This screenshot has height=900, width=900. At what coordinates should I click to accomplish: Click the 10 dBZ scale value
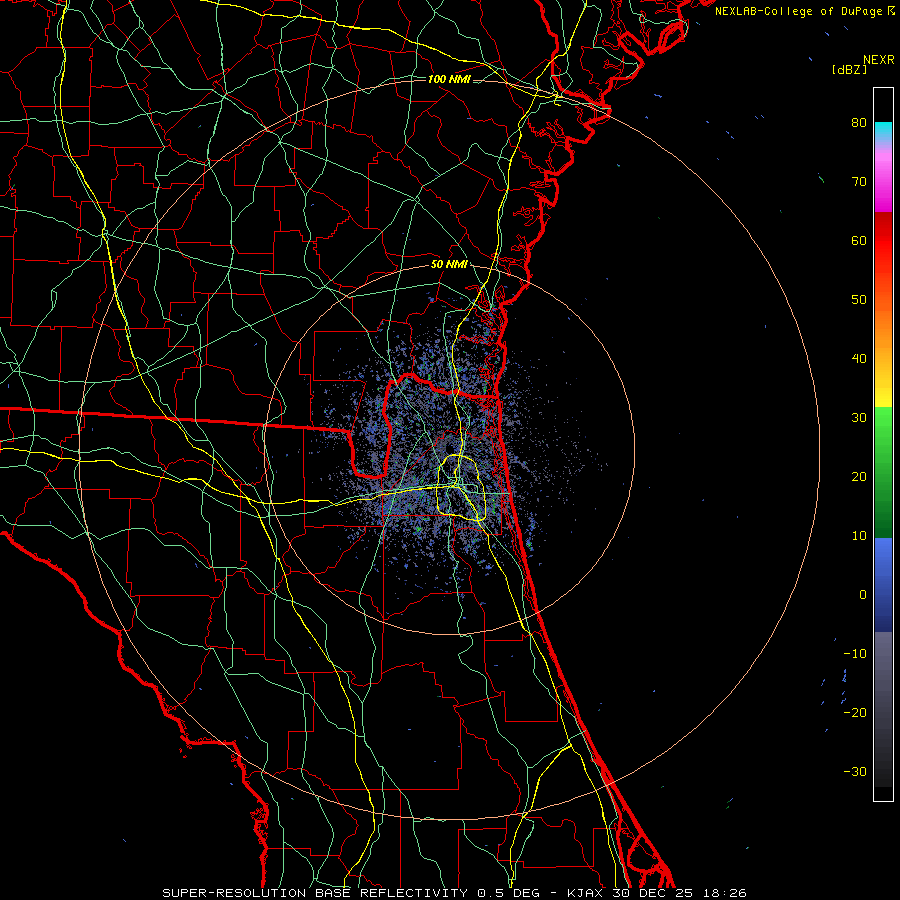point(859,536)
